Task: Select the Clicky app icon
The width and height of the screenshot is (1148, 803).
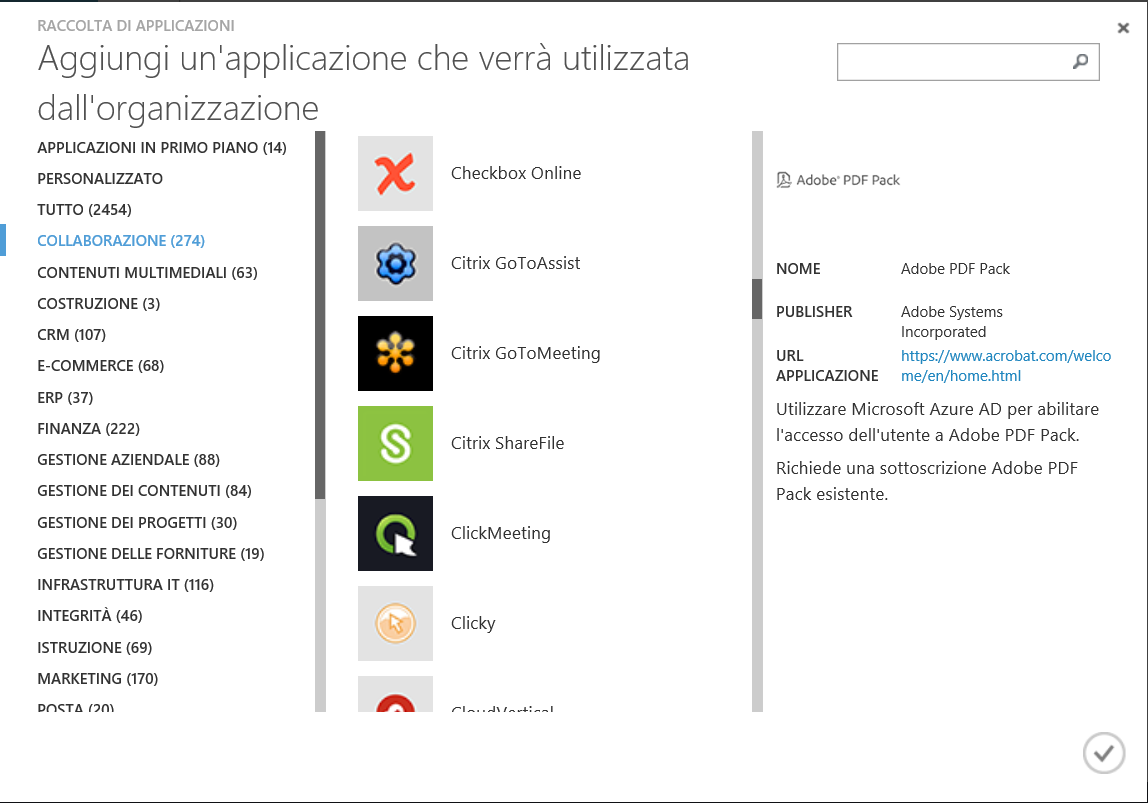Action: click(x=395, y=624)
